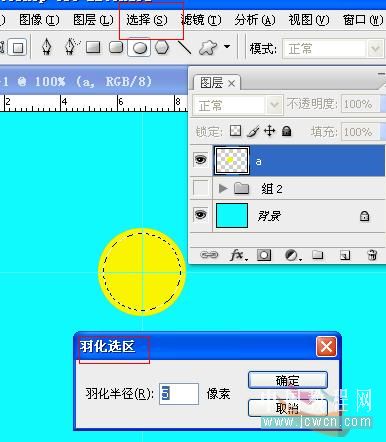Click the 羽化选区 dialog title bar

click(x=207, y=347)
